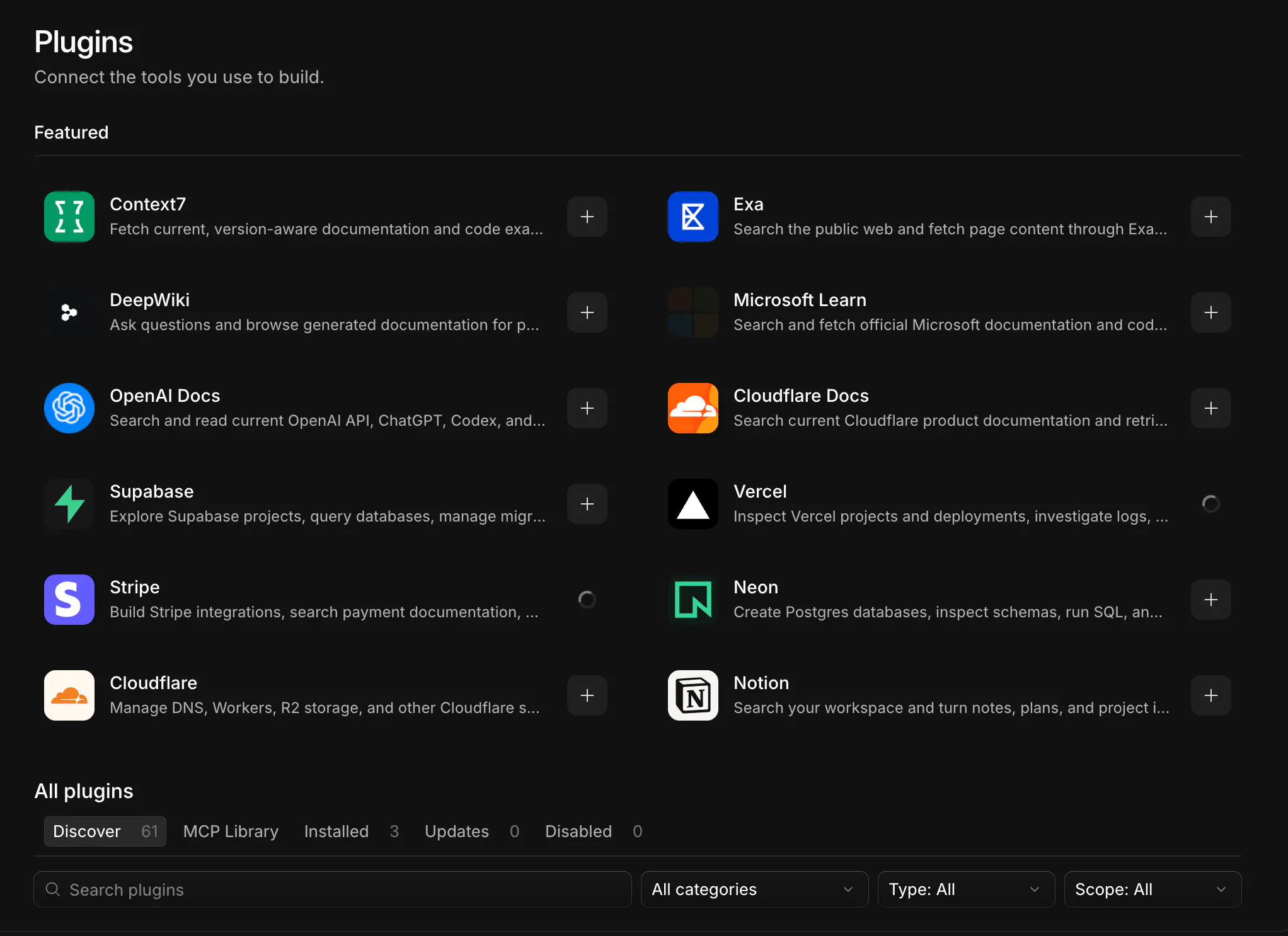Click 'Search your workspace' Notion description
Image resolution: width=1288 pixels, height=936 pixels.
coord(952,708)
